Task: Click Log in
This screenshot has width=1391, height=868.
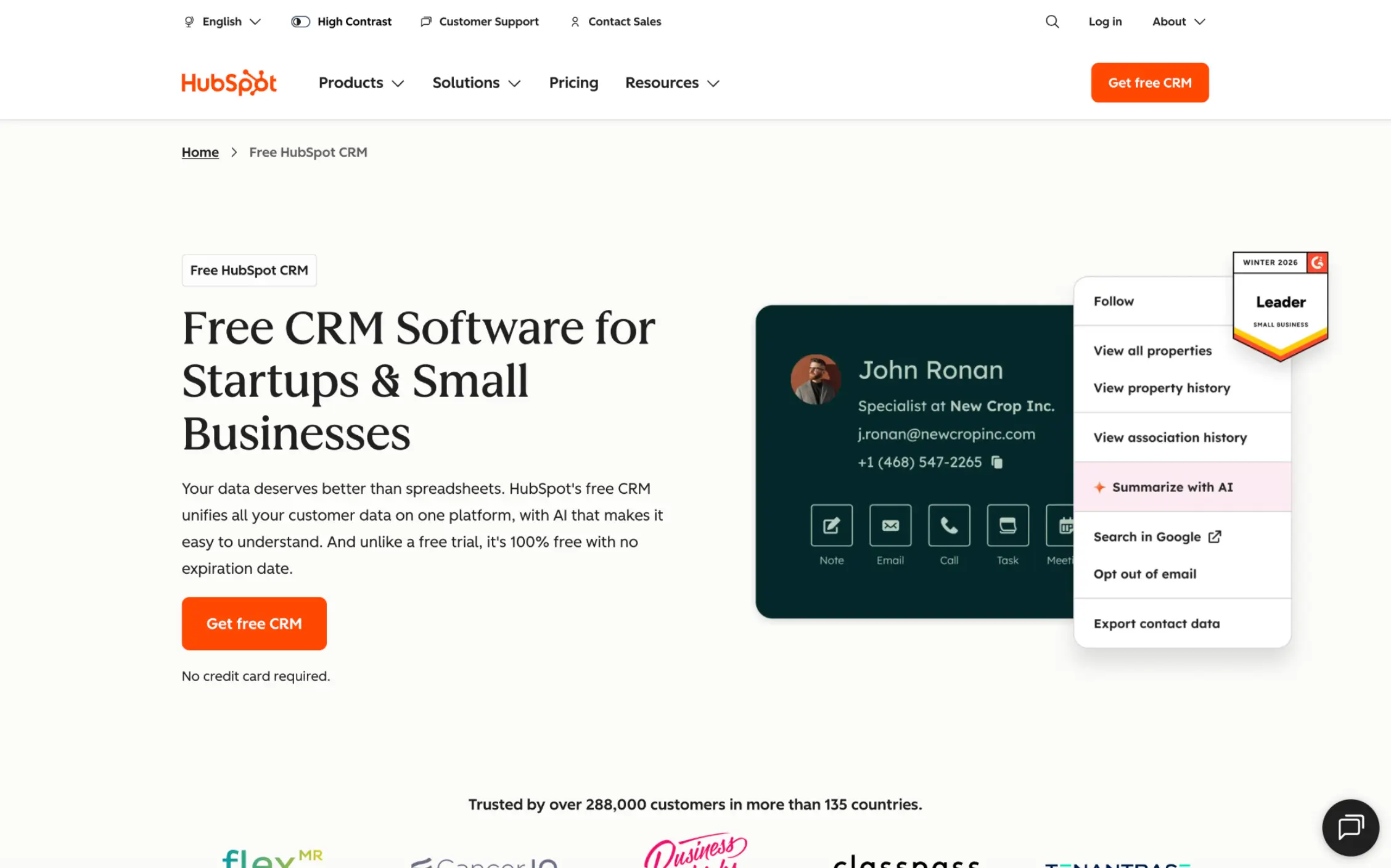Action: click(x=1105, y=22)
